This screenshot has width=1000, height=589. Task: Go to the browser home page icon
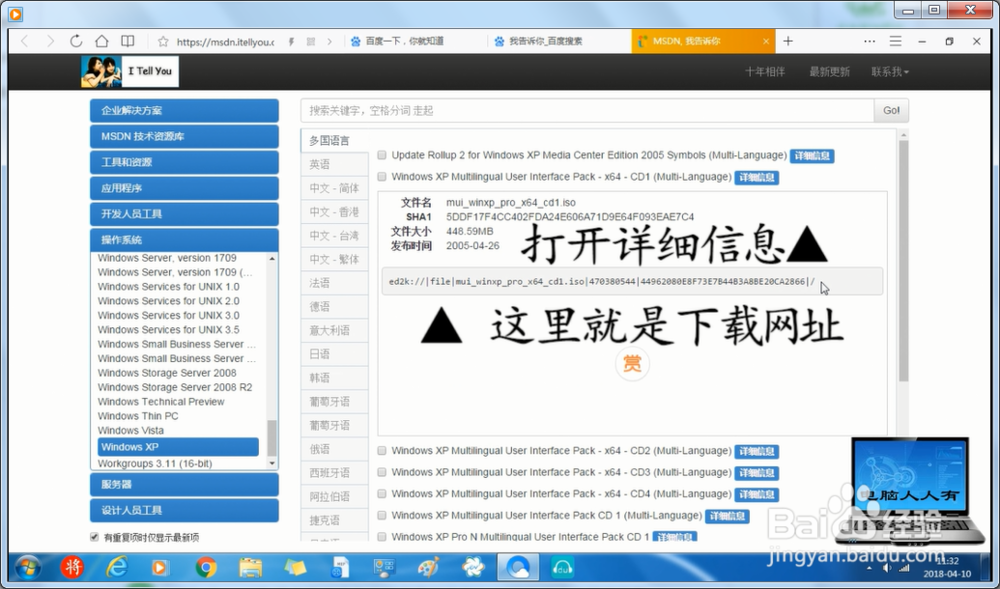click(101, 41)
